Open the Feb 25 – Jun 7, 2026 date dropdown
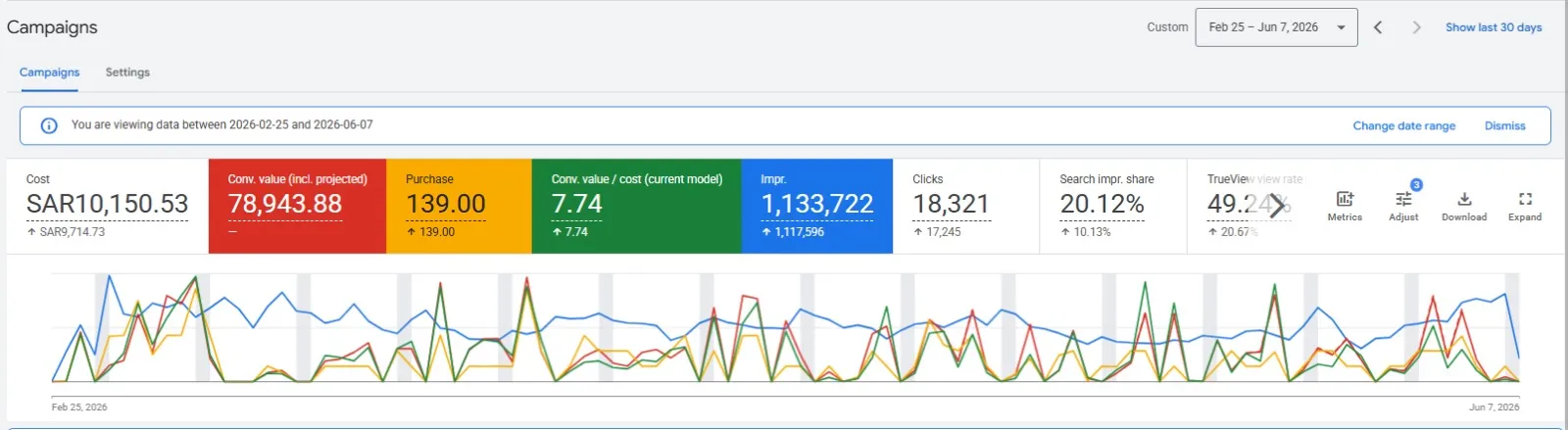Viewport: 1568px width, 430px height. point(1276,27)
